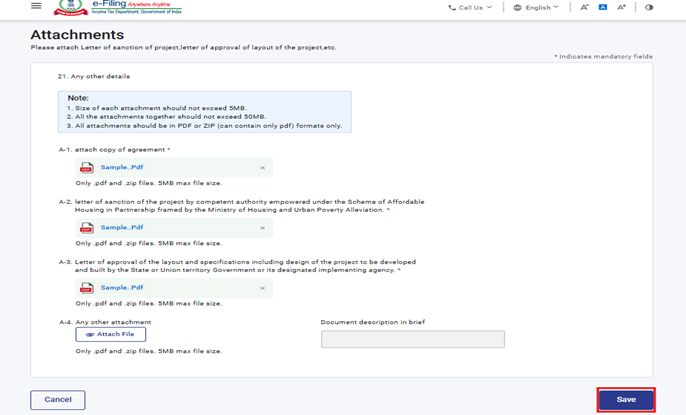Attach a file for A-4
This screenshot has height=415, width=686.
tap(111, 334)
